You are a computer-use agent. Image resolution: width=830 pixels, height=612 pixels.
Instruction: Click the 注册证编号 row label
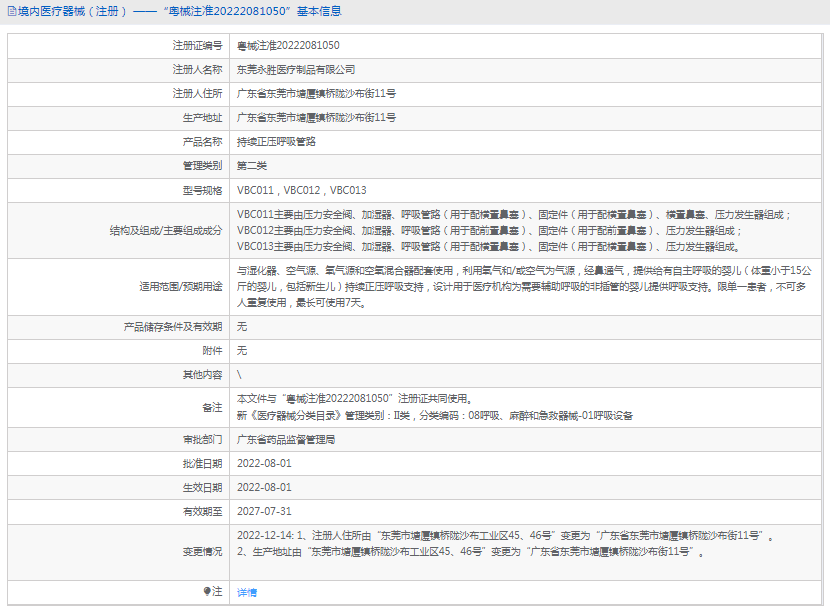pyautogui.click(x=197, y=46)
